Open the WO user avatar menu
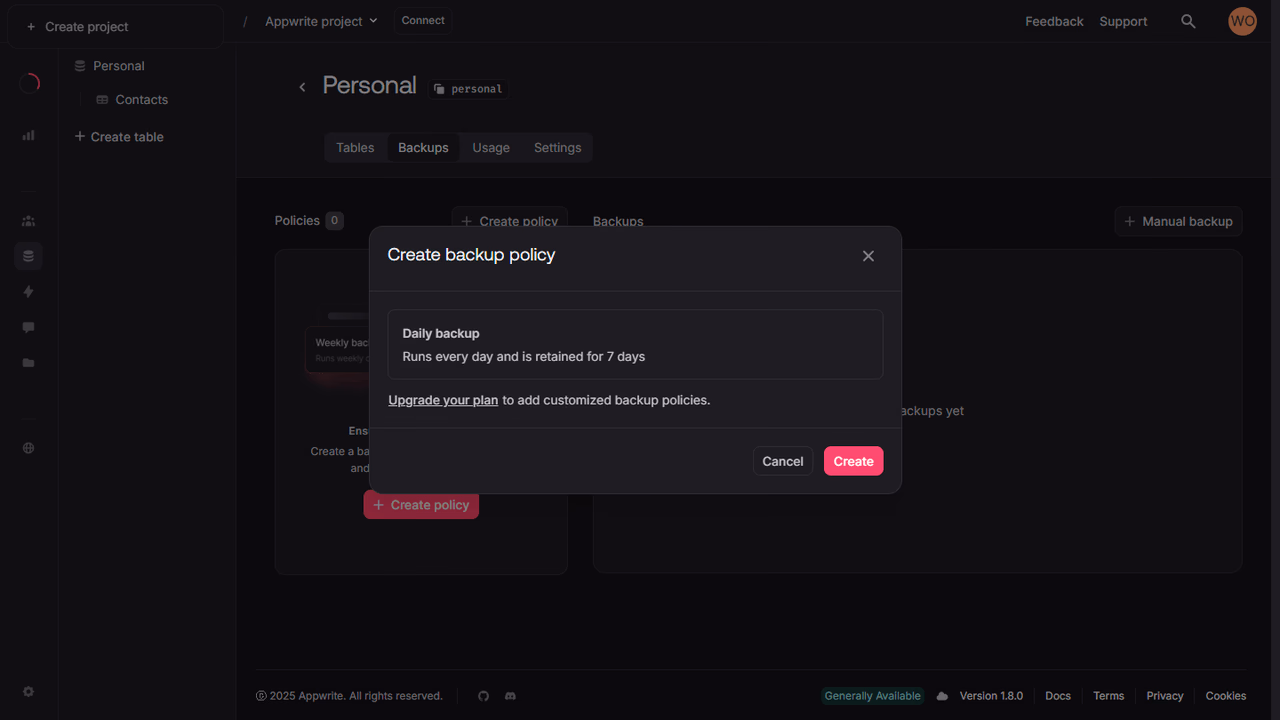Screen dimensions: 1280x720 pos(1242,21)
